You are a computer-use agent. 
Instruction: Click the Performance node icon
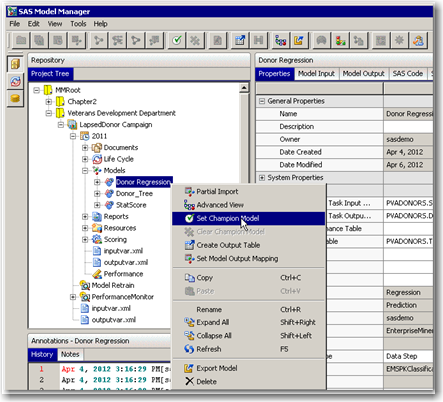coord(97,274)
